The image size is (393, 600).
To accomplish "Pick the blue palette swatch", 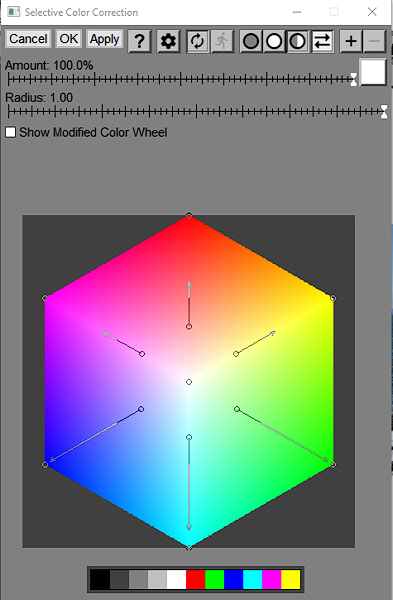I will [x=234, y=579].
